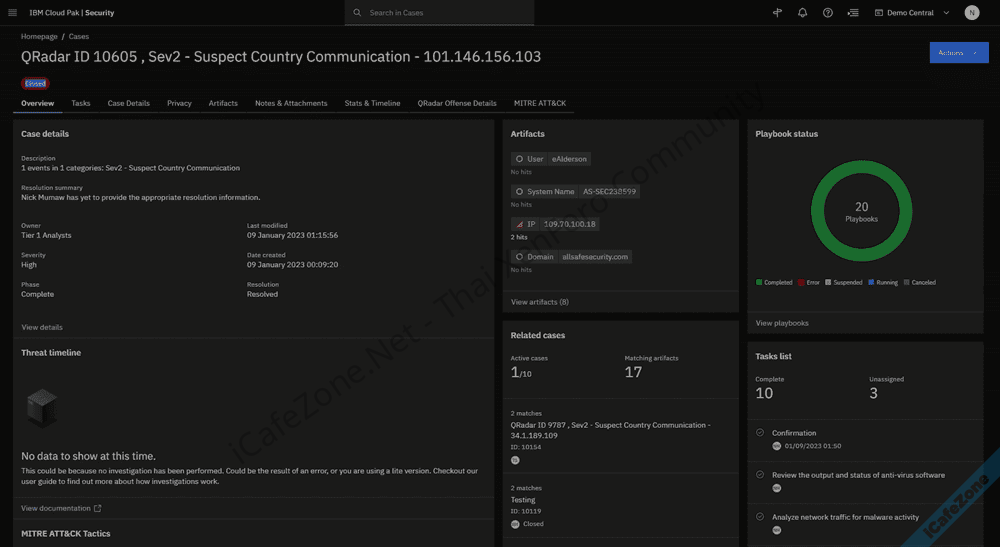The height and width of the screenshot is (547, 1000).
Task: Click the IP artifact threat icon
Action: pos(519,224)
